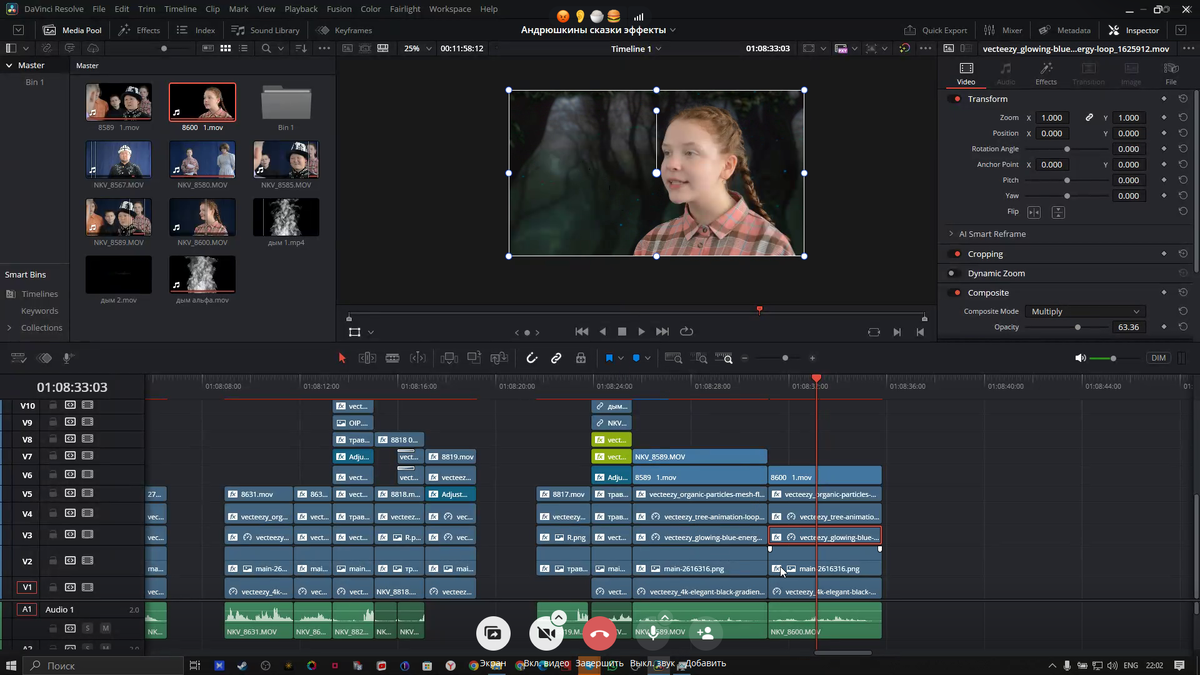Screen dimensions: 1200x675
Task: Reset the Transform section settings
Action: (1183, 99)
